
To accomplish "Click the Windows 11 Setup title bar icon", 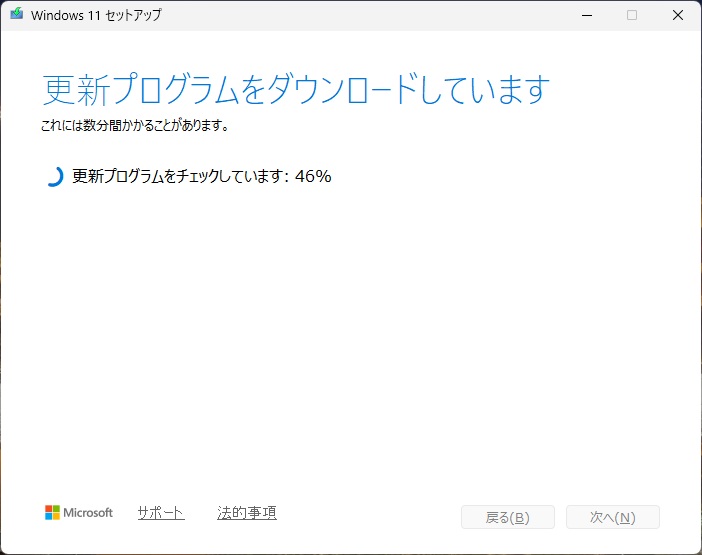I will coord(16,15).
